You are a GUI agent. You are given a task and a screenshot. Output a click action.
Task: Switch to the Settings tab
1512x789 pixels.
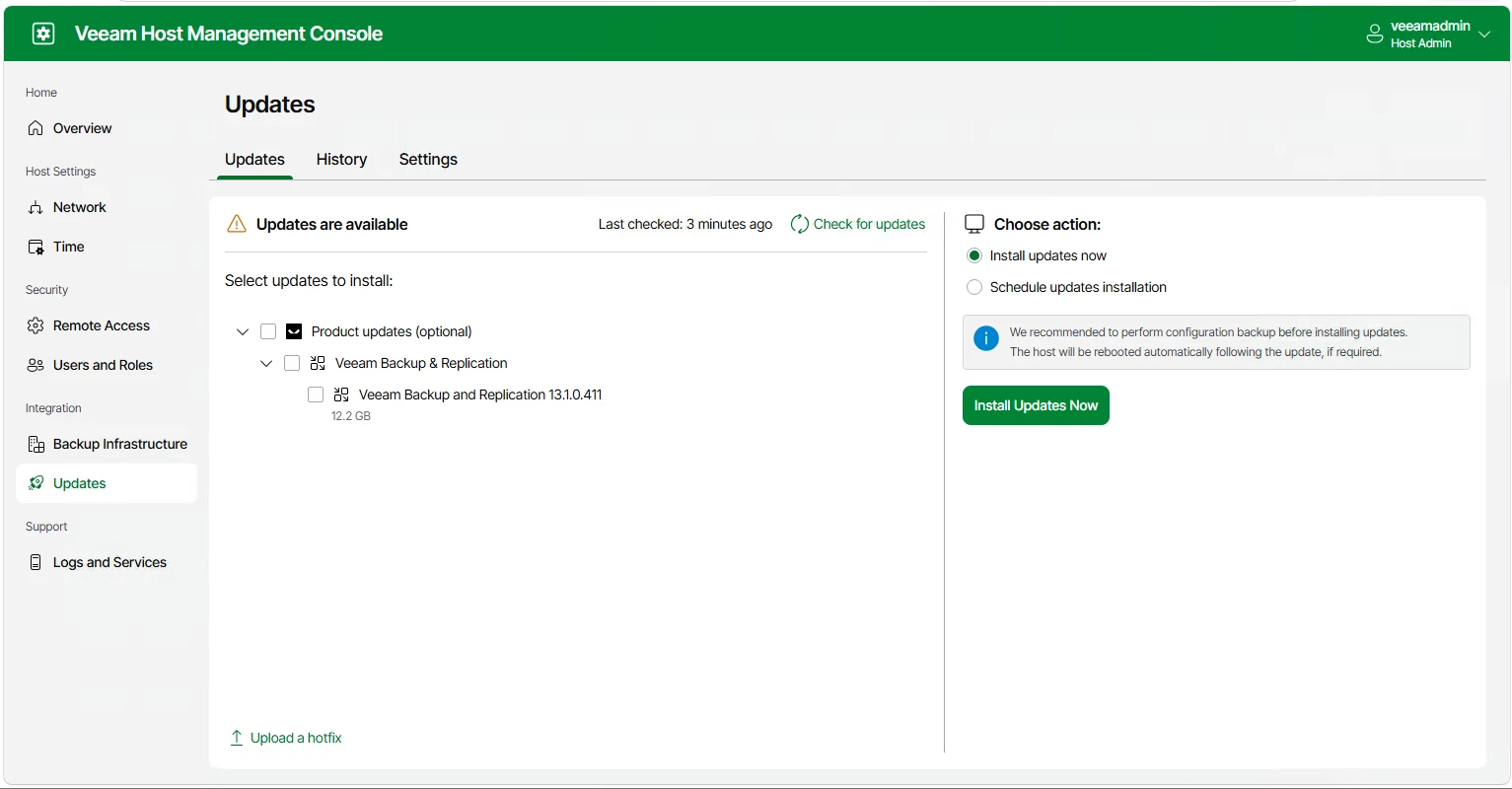pyautogui.click(x=428, y=160)
